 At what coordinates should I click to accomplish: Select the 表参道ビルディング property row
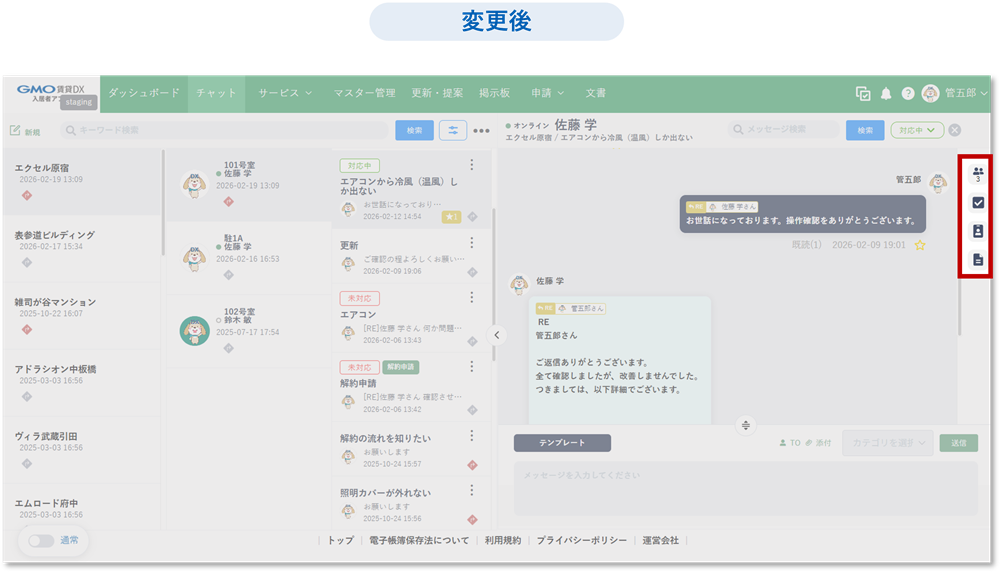[82, 249]
